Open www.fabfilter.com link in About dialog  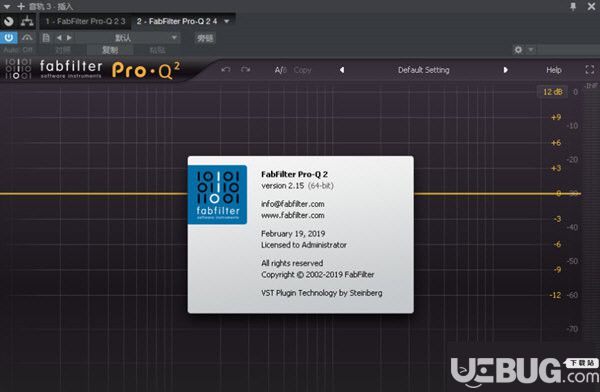tap(293, 216)
